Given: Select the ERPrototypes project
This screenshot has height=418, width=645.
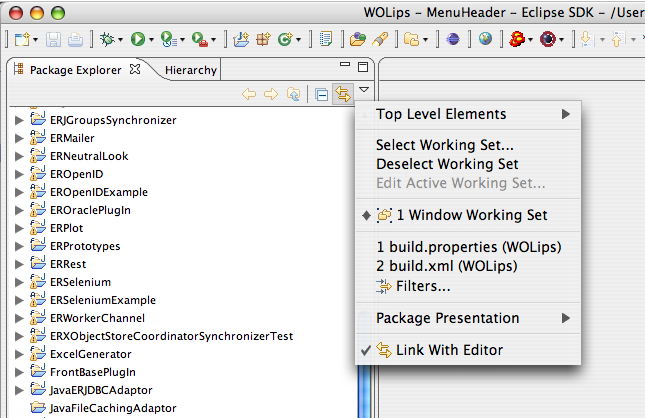Looking at the screenshot, I should (x=85, y=246).
